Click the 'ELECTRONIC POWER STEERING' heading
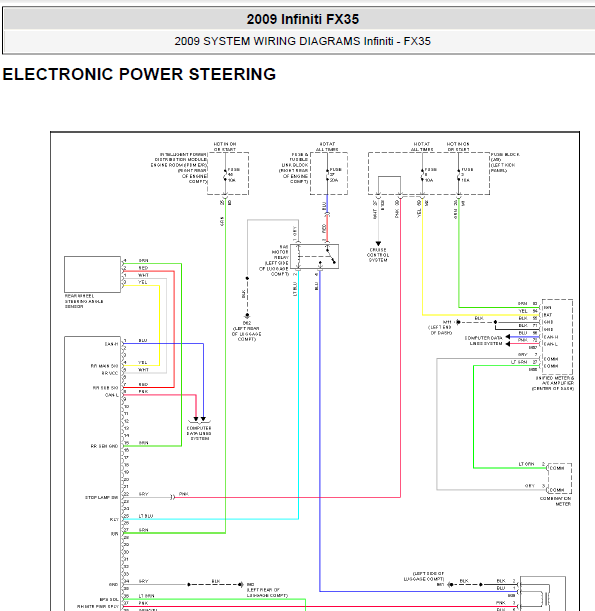Screen dimensions: 595x611 pos(139,74)
